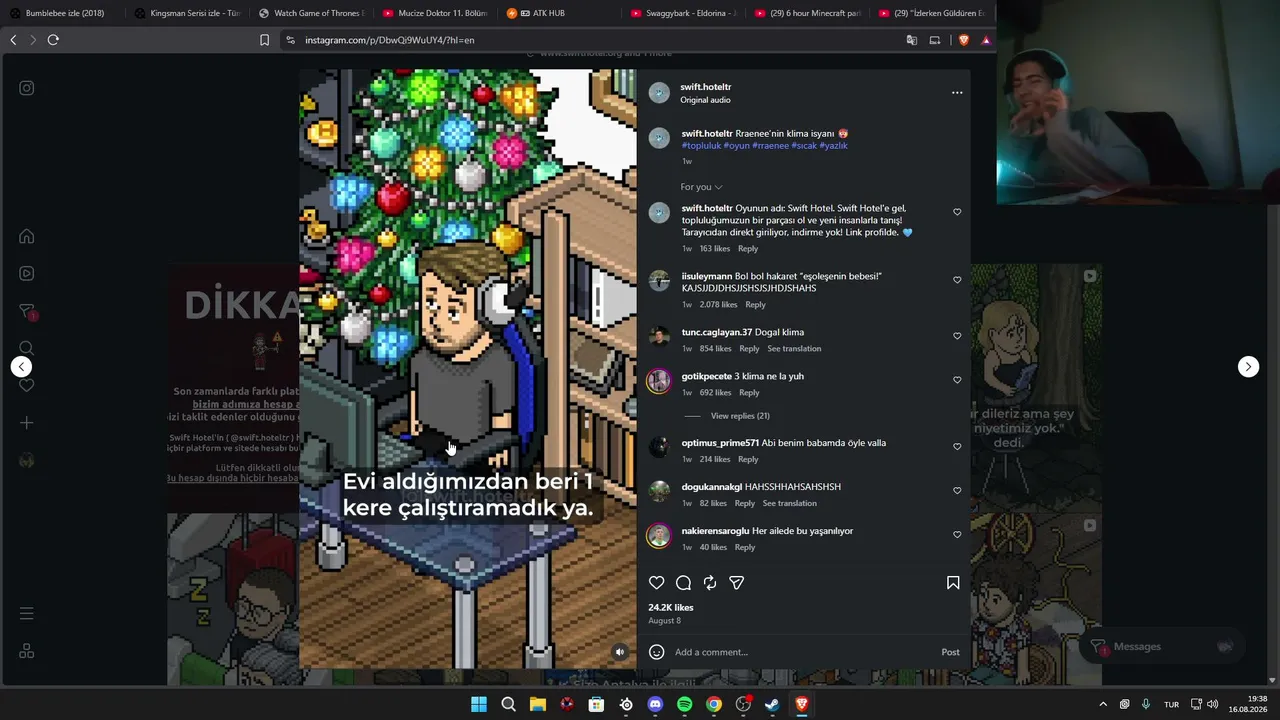Click the browser back arrow
The image size is (1280, 720).
[13, 40]
